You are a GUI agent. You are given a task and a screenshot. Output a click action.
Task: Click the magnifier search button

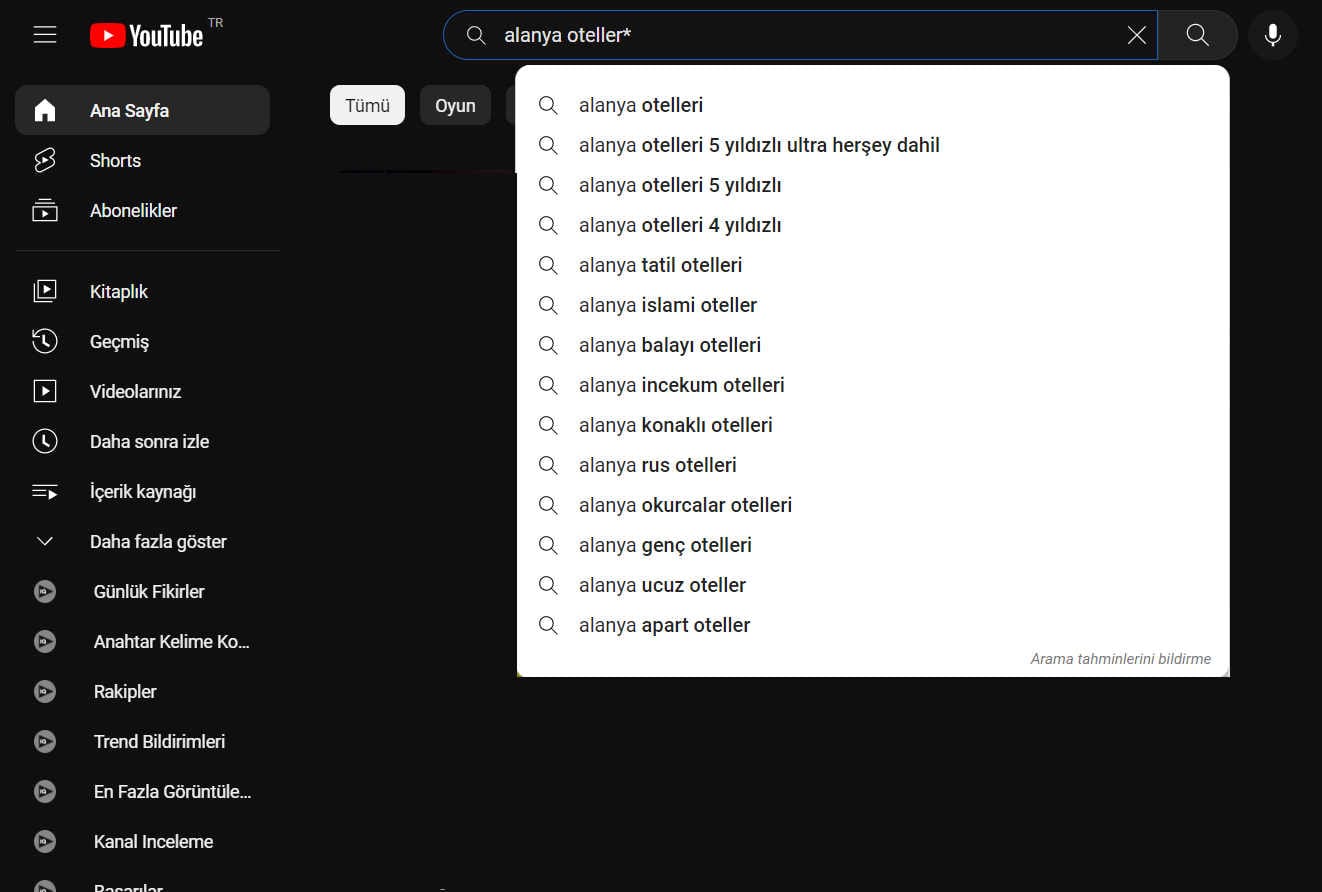click(x=1197, y=35)
